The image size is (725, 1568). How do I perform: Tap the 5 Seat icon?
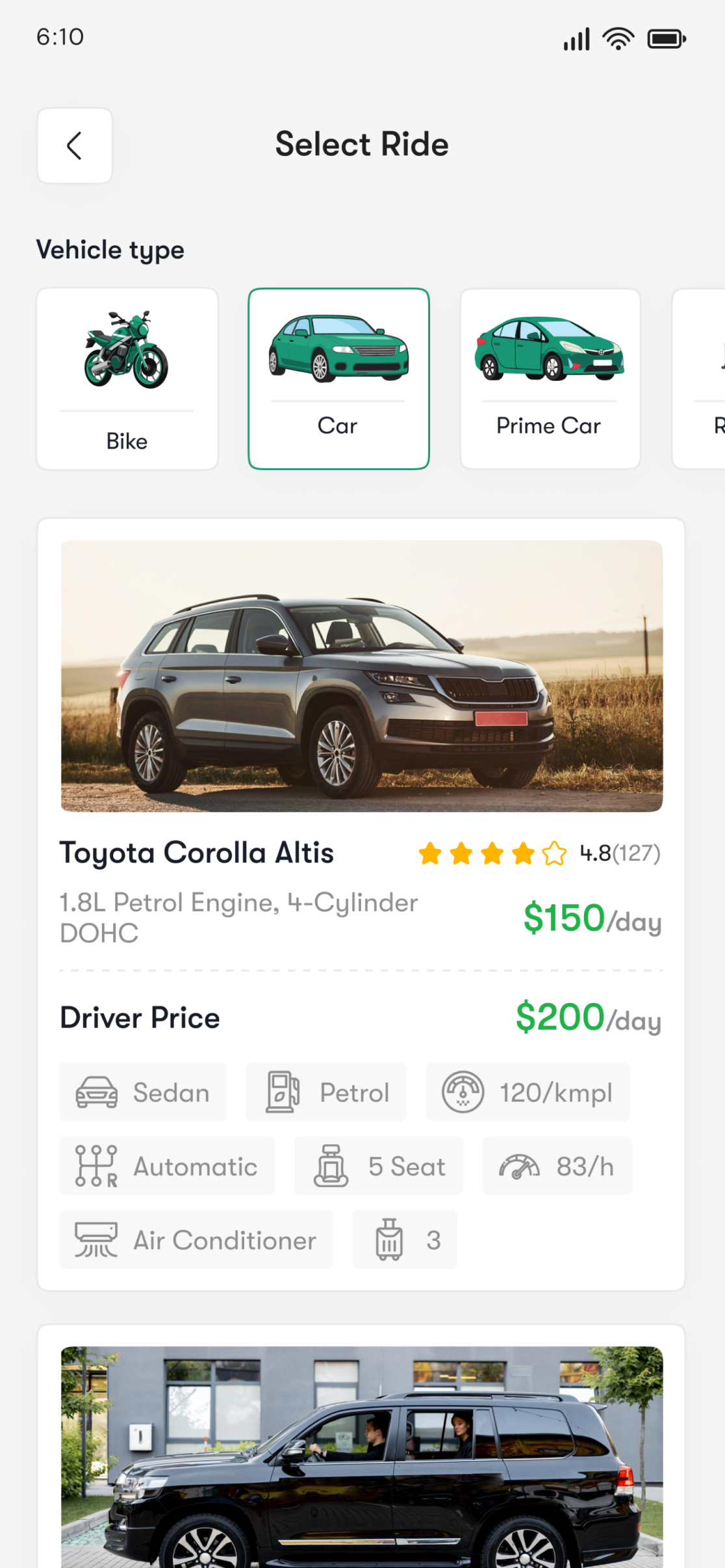[331, 1166]
